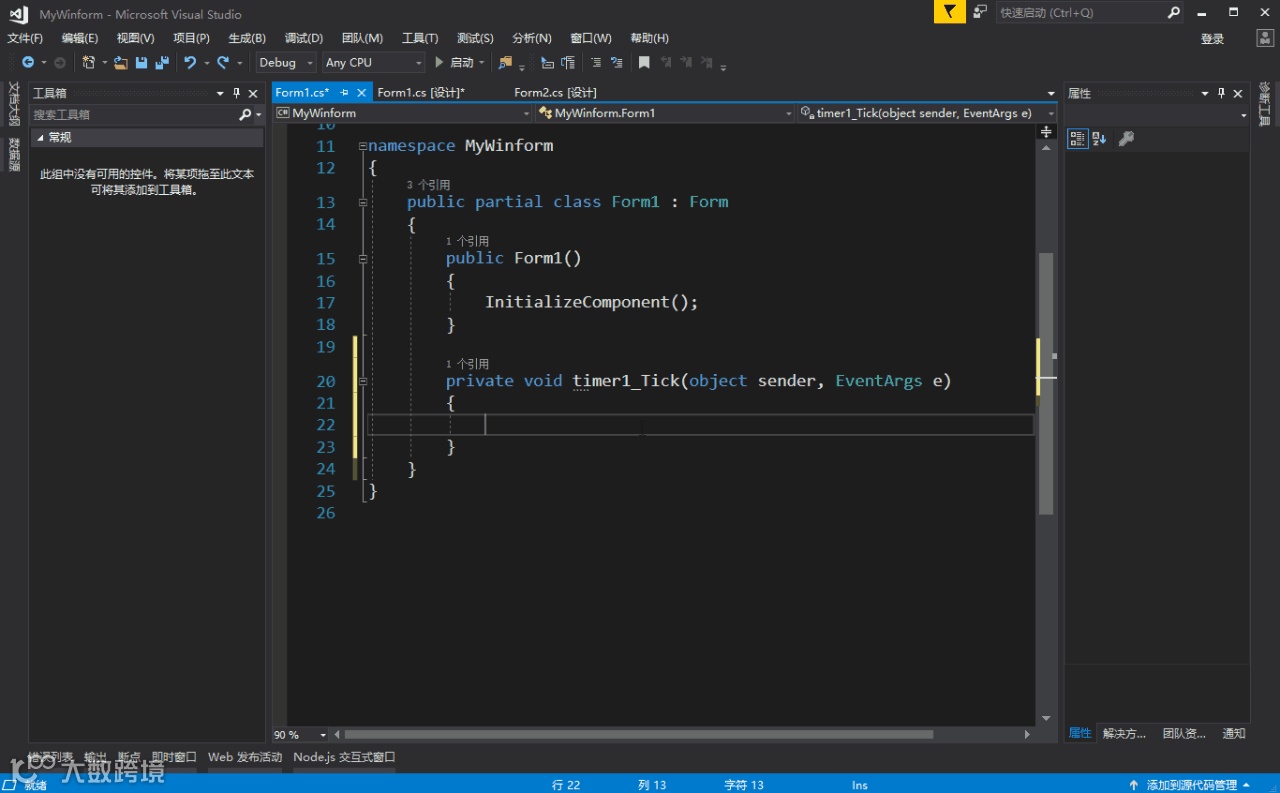The image size is (1280, 793).
Task: Undo the last edit with Undo icon
Action: click(x=190, y=62)
